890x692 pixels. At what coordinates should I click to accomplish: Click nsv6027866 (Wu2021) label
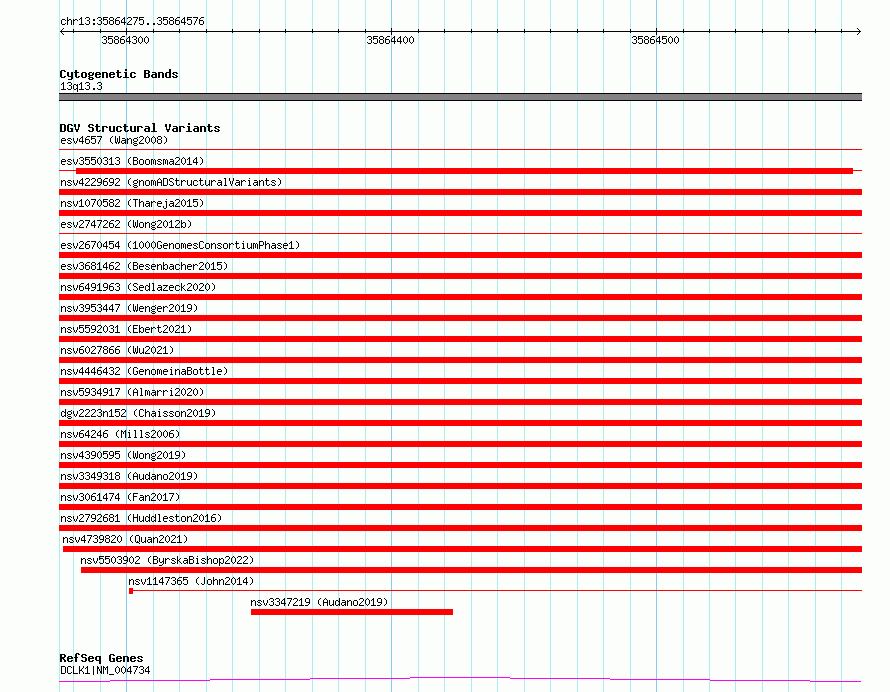117,350
